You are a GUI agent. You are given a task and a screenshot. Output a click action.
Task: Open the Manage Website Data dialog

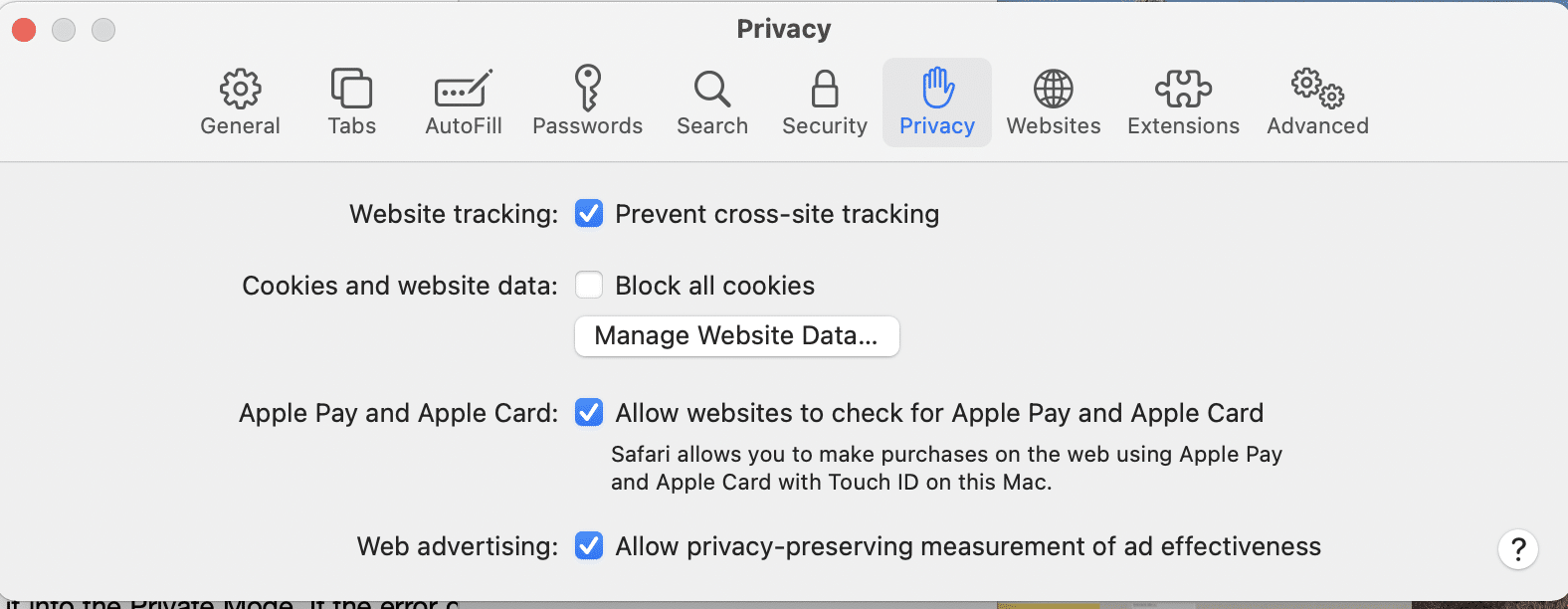pos(736,335)
